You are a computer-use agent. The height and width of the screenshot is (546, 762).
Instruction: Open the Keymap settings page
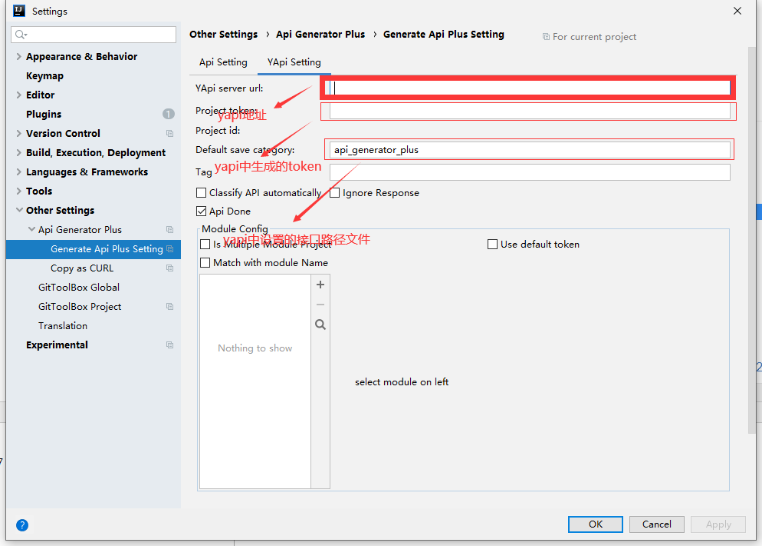(45, 76)
